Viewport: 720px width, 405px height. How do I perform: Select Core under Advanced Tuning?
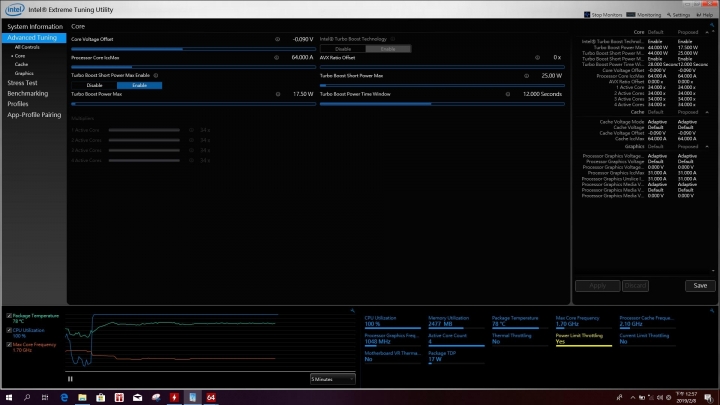20,56
